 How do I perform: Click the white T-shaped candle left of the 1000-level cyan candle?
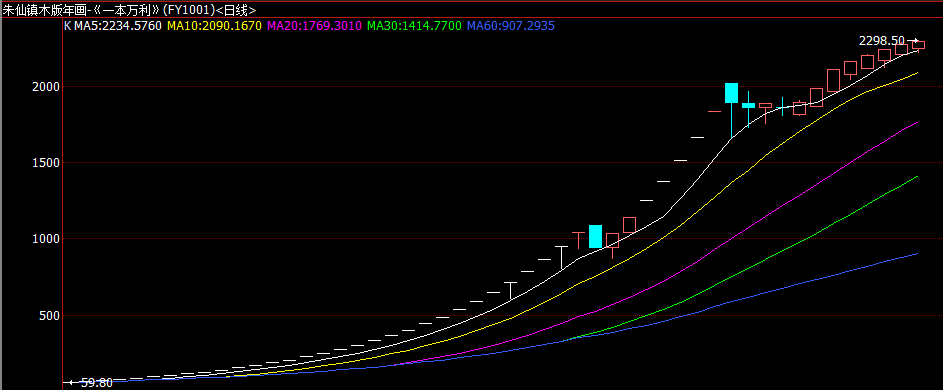pos(561,258)
